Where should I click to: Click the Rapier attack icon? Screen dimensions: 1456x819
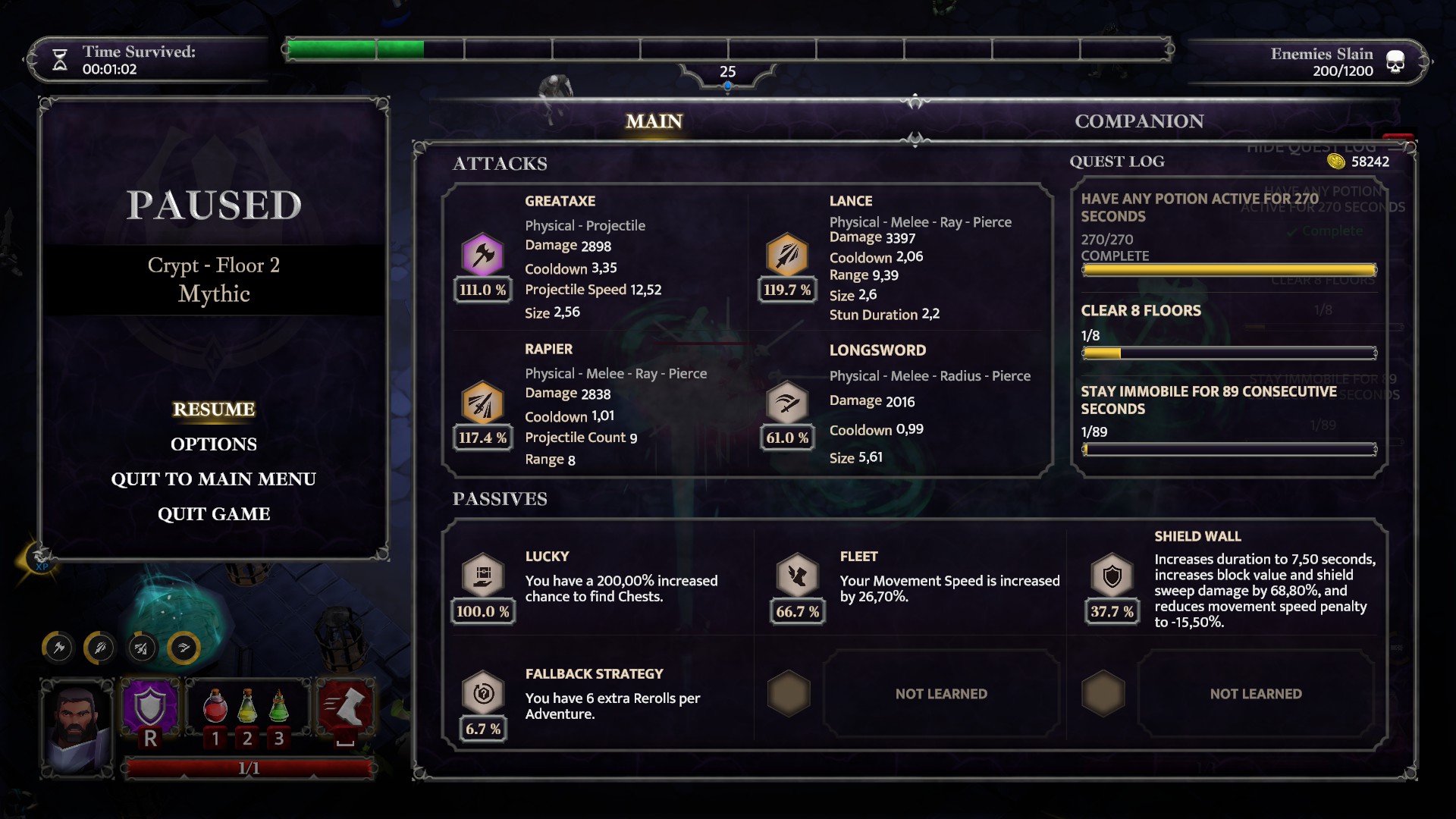click(483, 403)
